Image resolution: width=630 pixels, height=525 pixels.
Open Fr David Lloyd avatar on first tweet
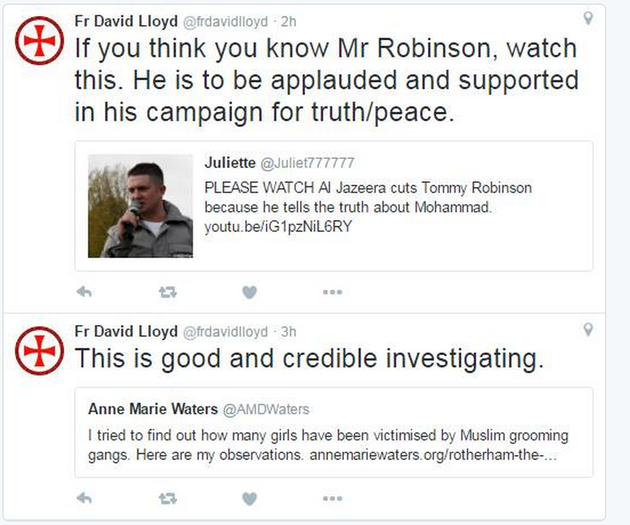click(39, 41)
